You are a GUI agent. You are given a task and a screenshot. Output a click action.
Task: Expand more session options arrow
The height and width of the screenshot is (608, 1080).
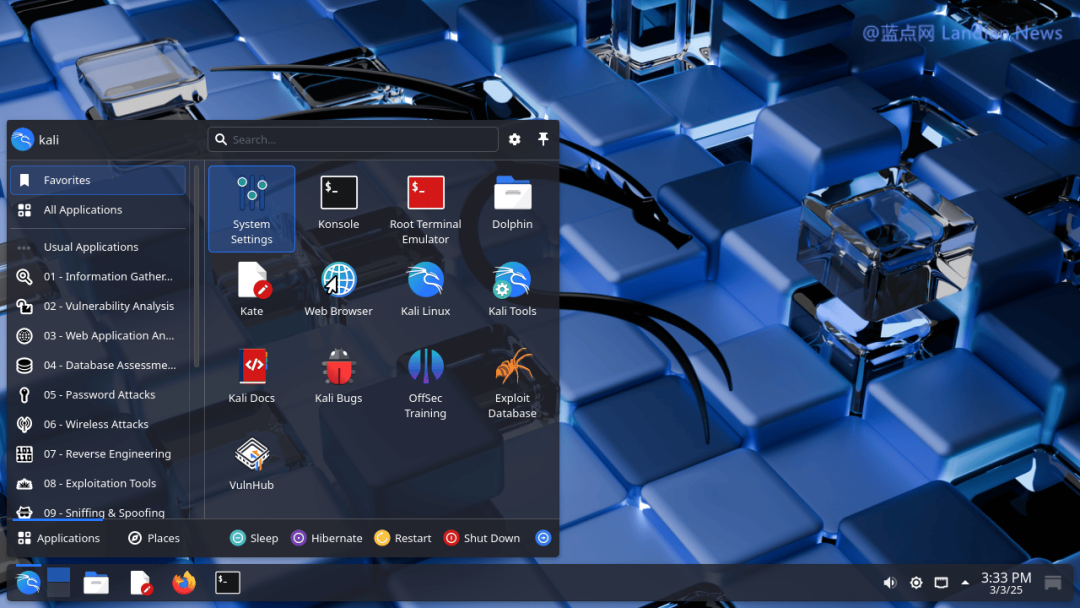543,538
